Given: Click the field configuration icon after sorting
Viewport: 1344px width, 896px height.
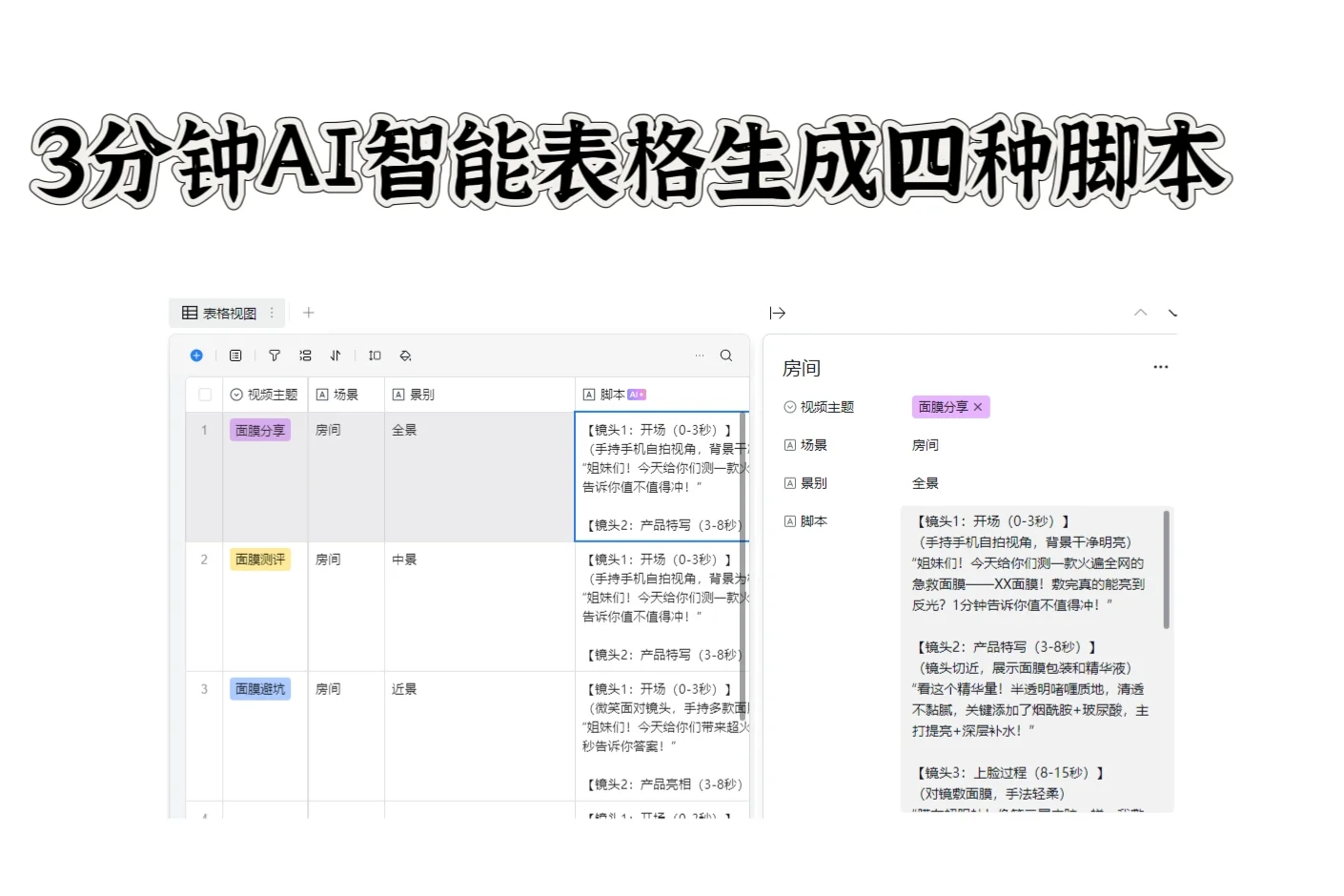Looking at the screenshot, I should click(404, 356).
